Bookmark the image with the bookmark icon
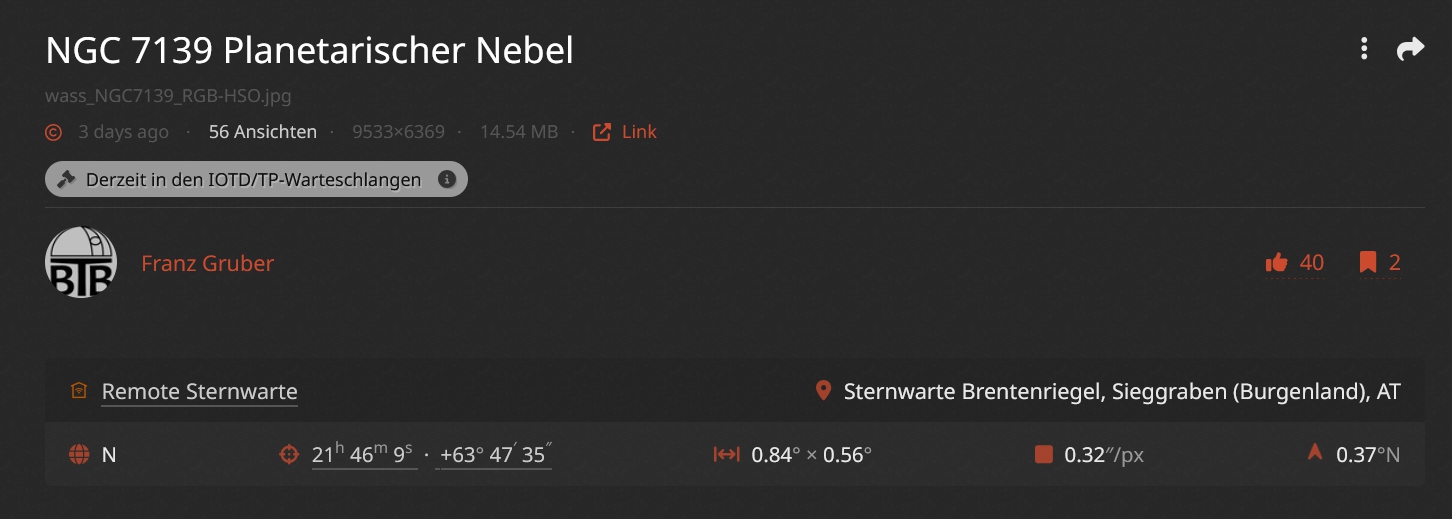 (x=1368, y=263)
